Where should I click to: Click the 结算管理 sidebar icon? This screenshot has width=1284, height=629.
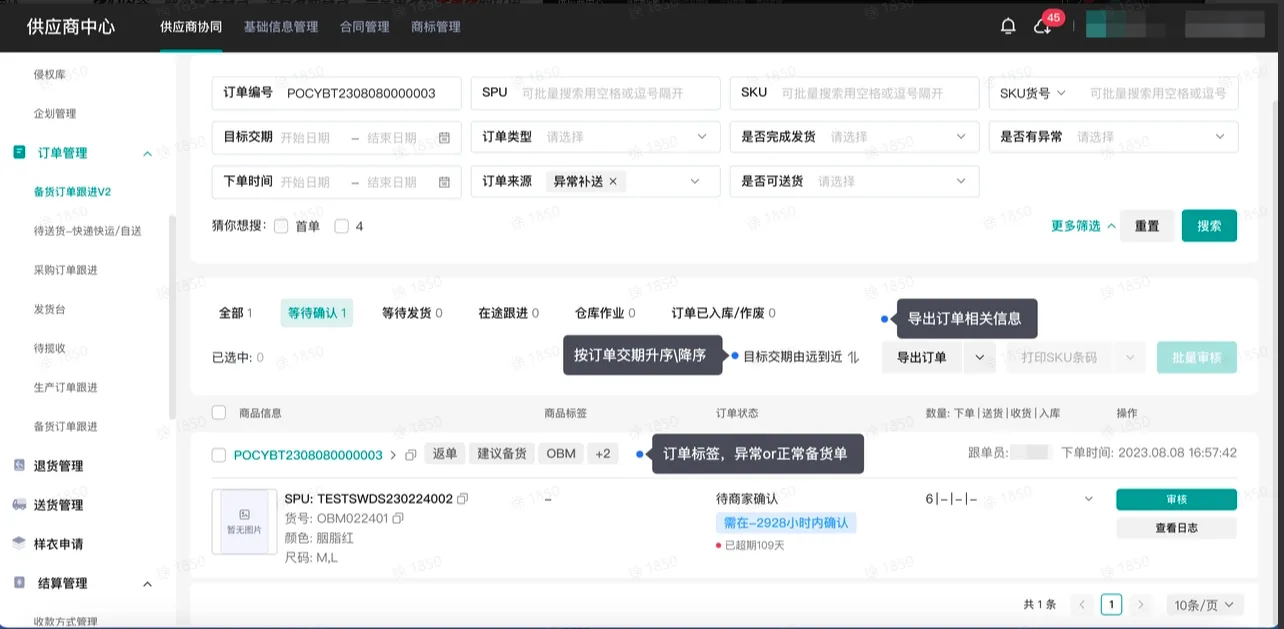click(19, 583)
